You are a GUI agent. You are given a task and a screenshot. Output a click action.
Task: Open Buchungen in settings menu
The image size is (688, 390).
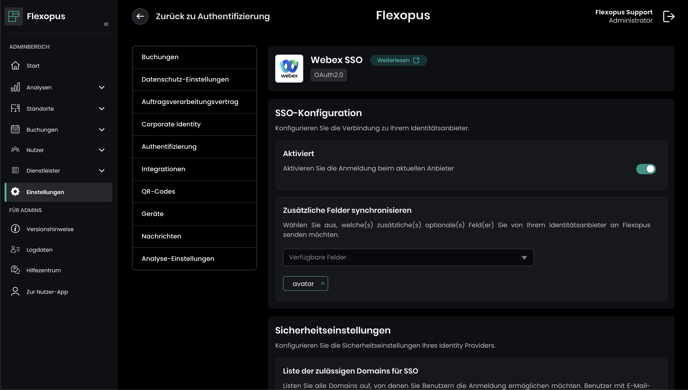[194, 57]
